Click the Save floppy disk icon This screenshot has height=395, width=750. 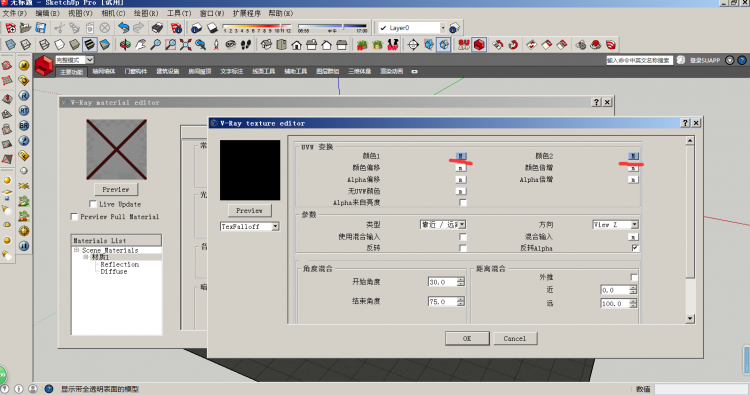tap(41, 28)
